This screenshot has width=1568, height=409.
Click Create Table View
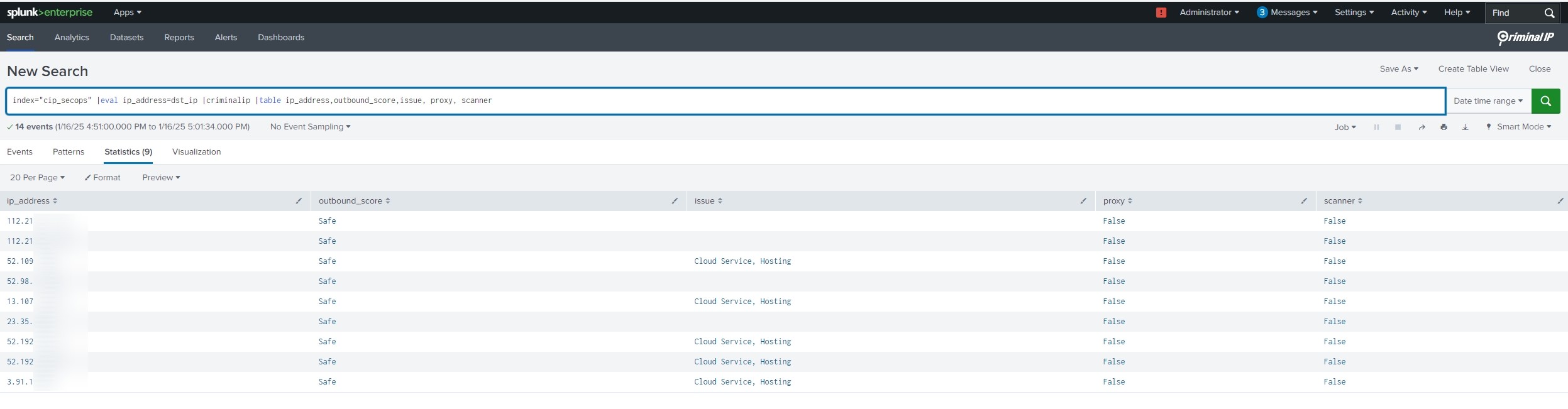(1473, 69)
